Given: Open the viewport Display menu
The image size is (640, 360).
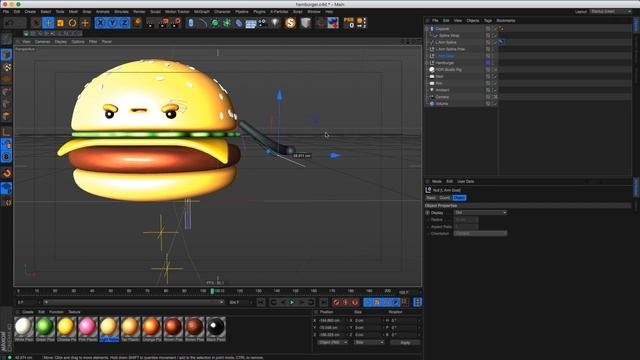Looking at the screenshot, I should coord(61,42).
